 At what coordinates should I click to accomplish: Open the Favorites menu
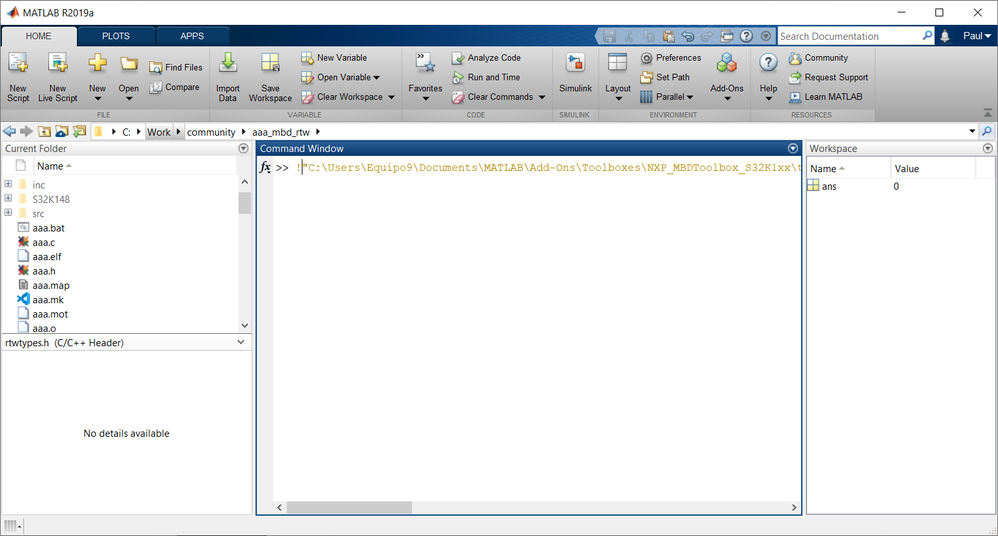[425, 78]
